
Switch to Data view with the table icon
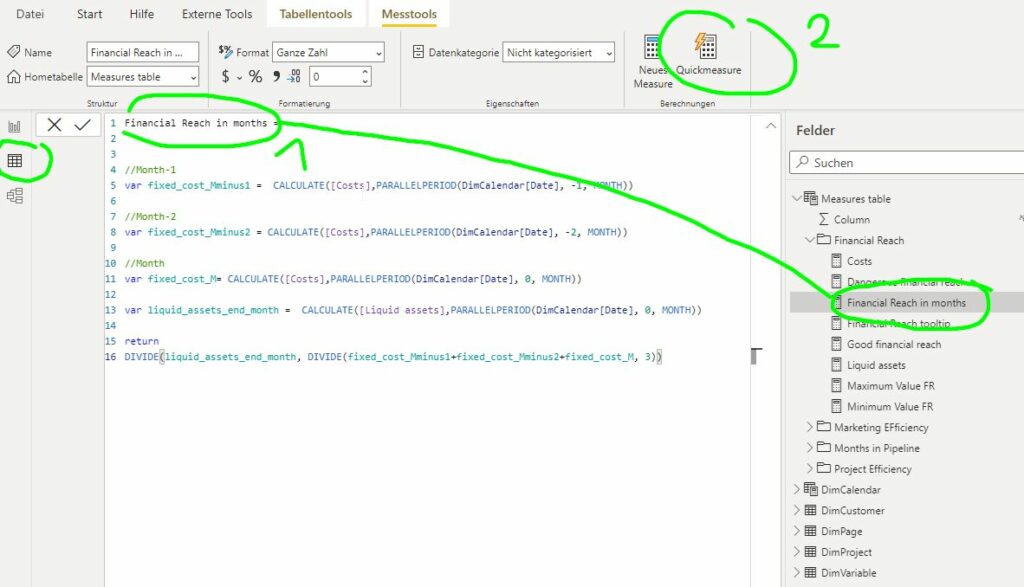tap(14, 160)
